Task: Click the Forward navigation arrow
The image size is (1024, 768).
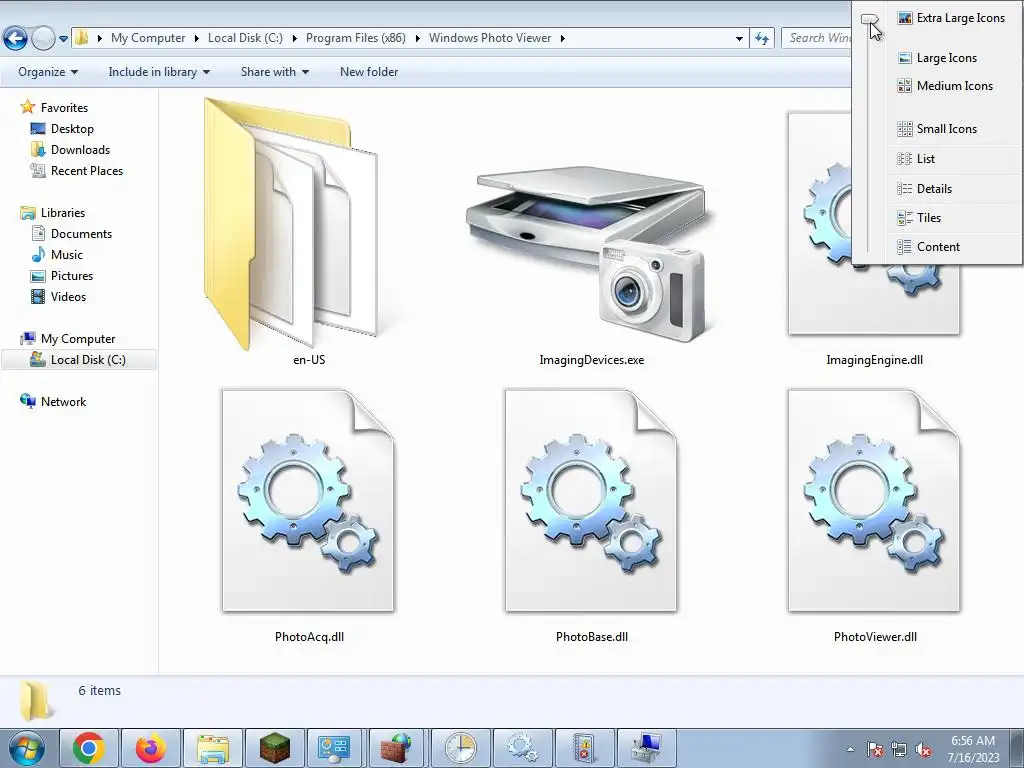Action: tap(43, 39)
